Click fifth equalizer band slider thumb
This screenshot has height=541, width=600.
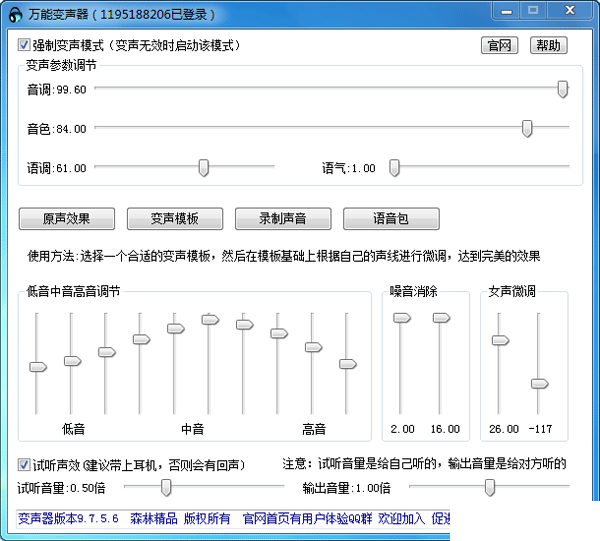(x=176, y=329)
